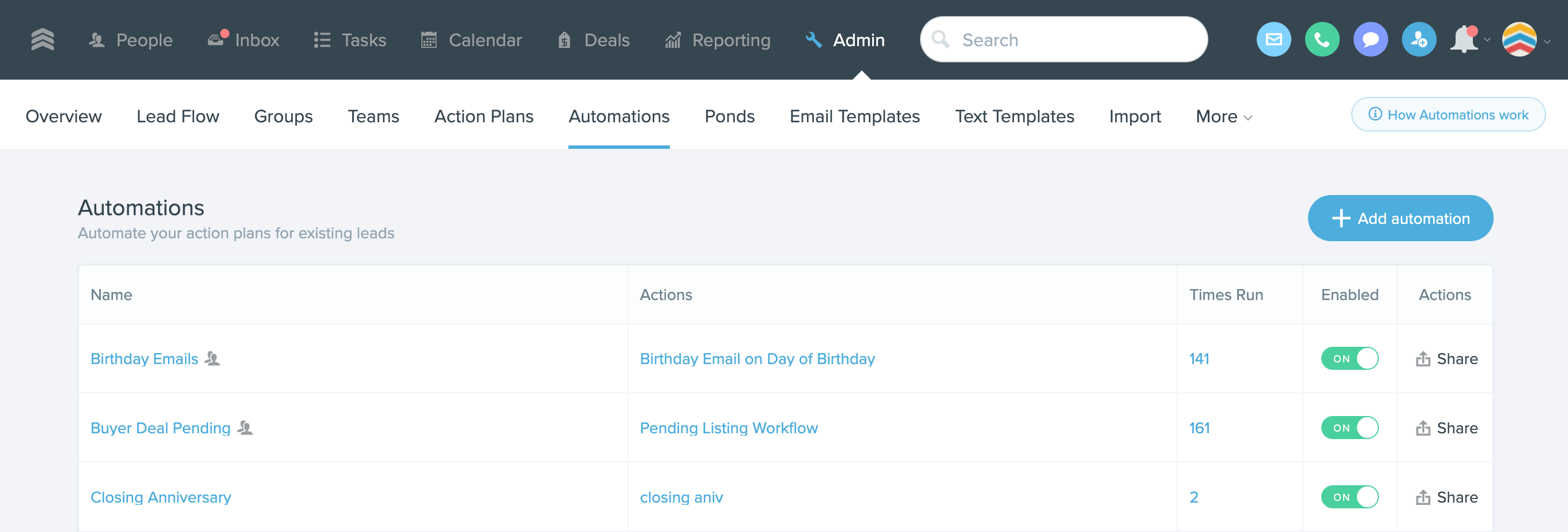1568x532 pixels.
Task: Click the Follow Up Boss logo icon
Action: [x=43, y=40]
